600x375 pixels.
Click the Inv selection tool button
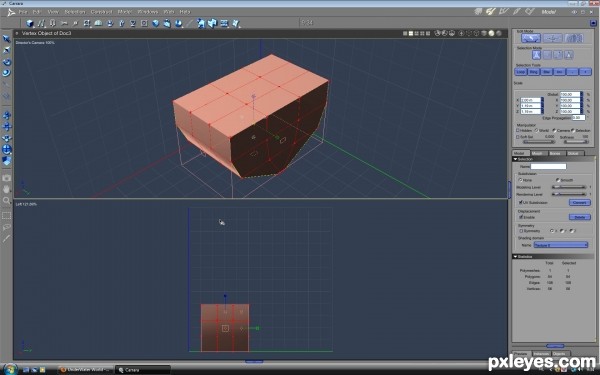click(x=559, y=72)
